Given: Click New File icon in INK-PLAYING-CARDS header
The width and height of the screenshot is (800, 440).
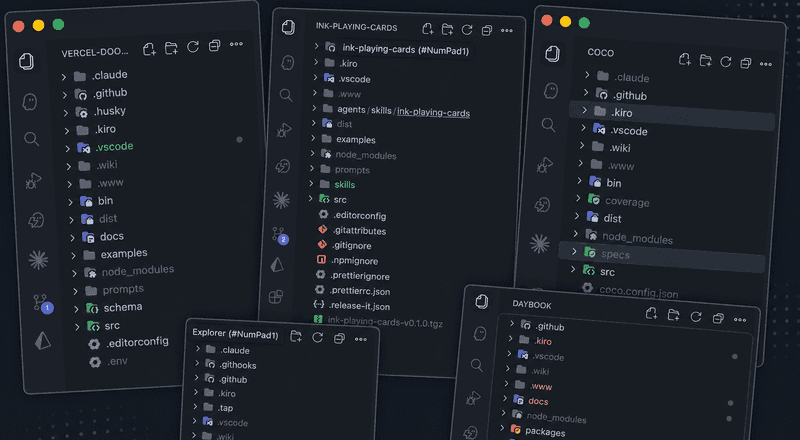Looking at the screenshot, I should [428, 29].
